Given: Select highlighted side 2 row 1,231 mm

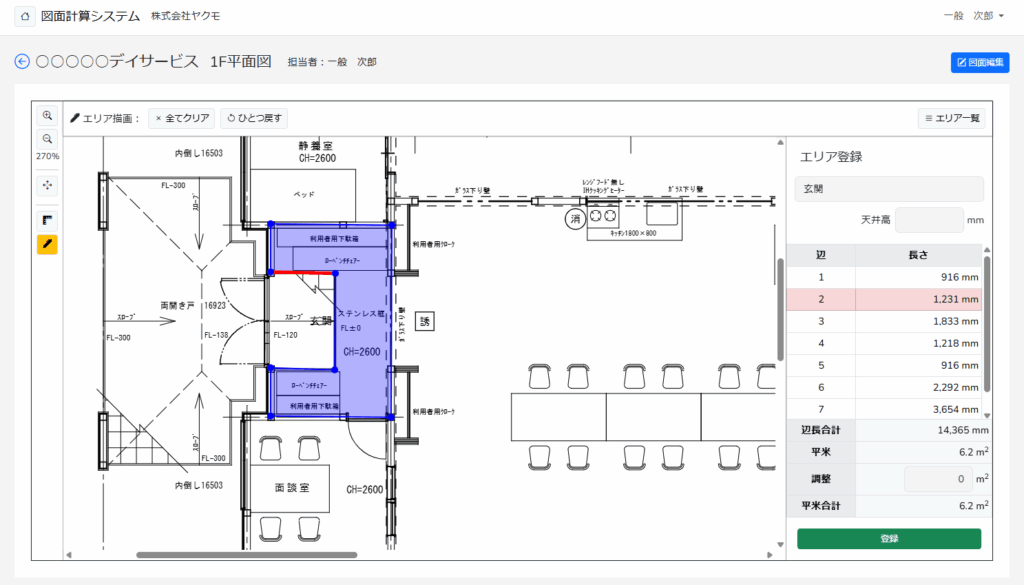Looking at the screenshot, I should [886, 299].
